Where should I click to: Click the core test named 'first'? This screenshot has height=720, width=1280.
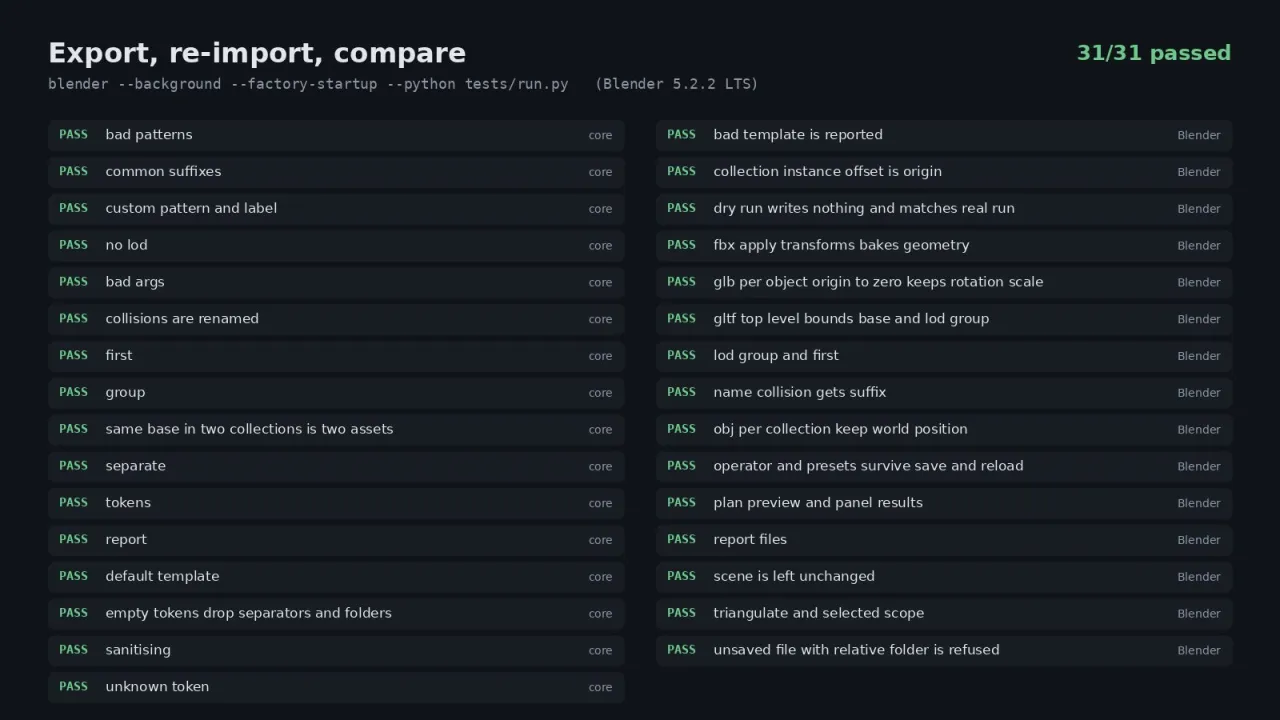pyautogui.click(x=336, y=356)
